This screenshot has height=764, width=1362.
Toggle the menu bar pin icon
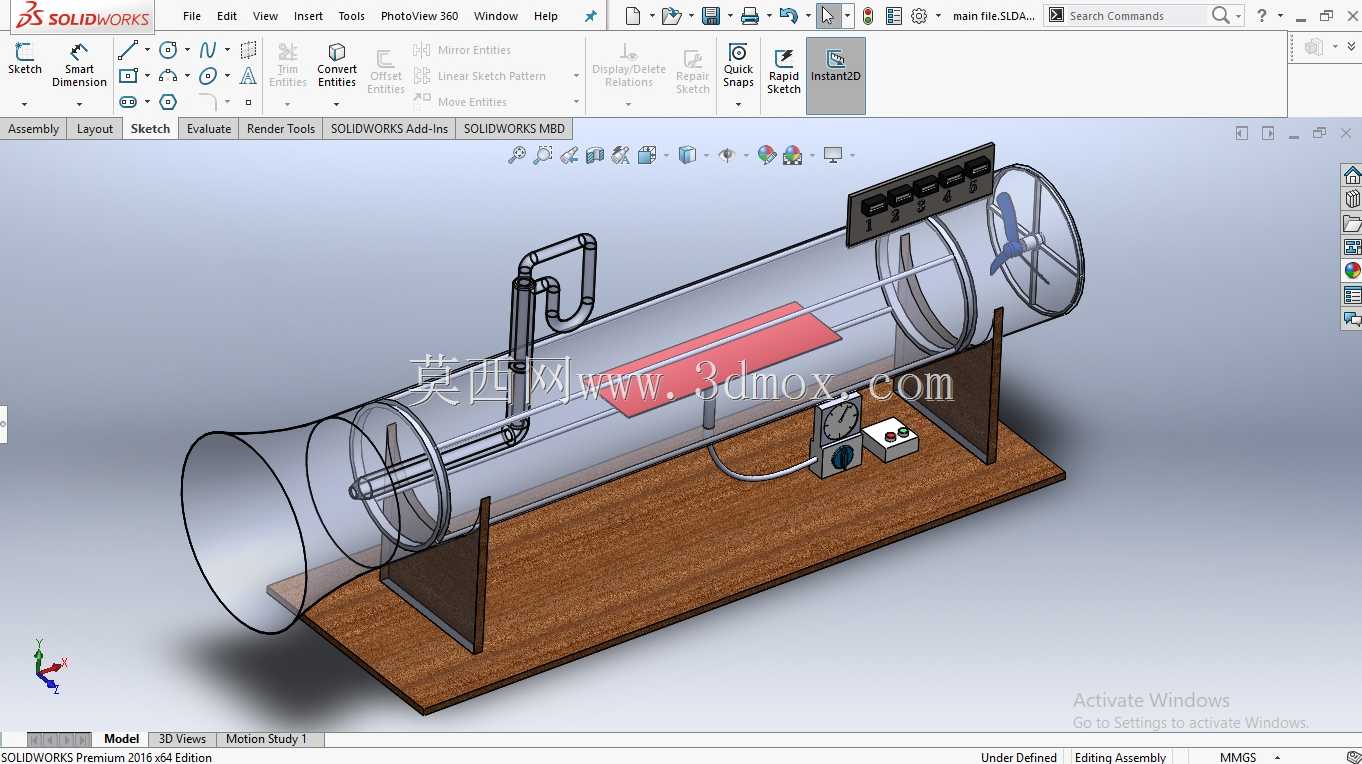coord(590,16)
